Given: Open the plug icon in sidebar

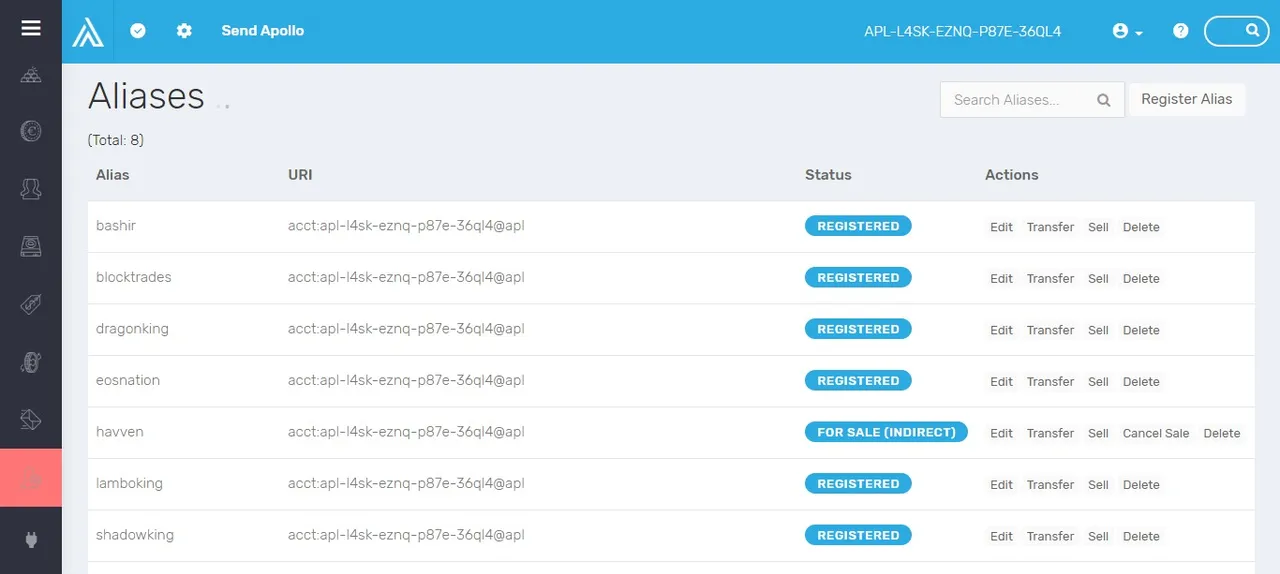Looking at the screenshot, I should coord(31,540).
